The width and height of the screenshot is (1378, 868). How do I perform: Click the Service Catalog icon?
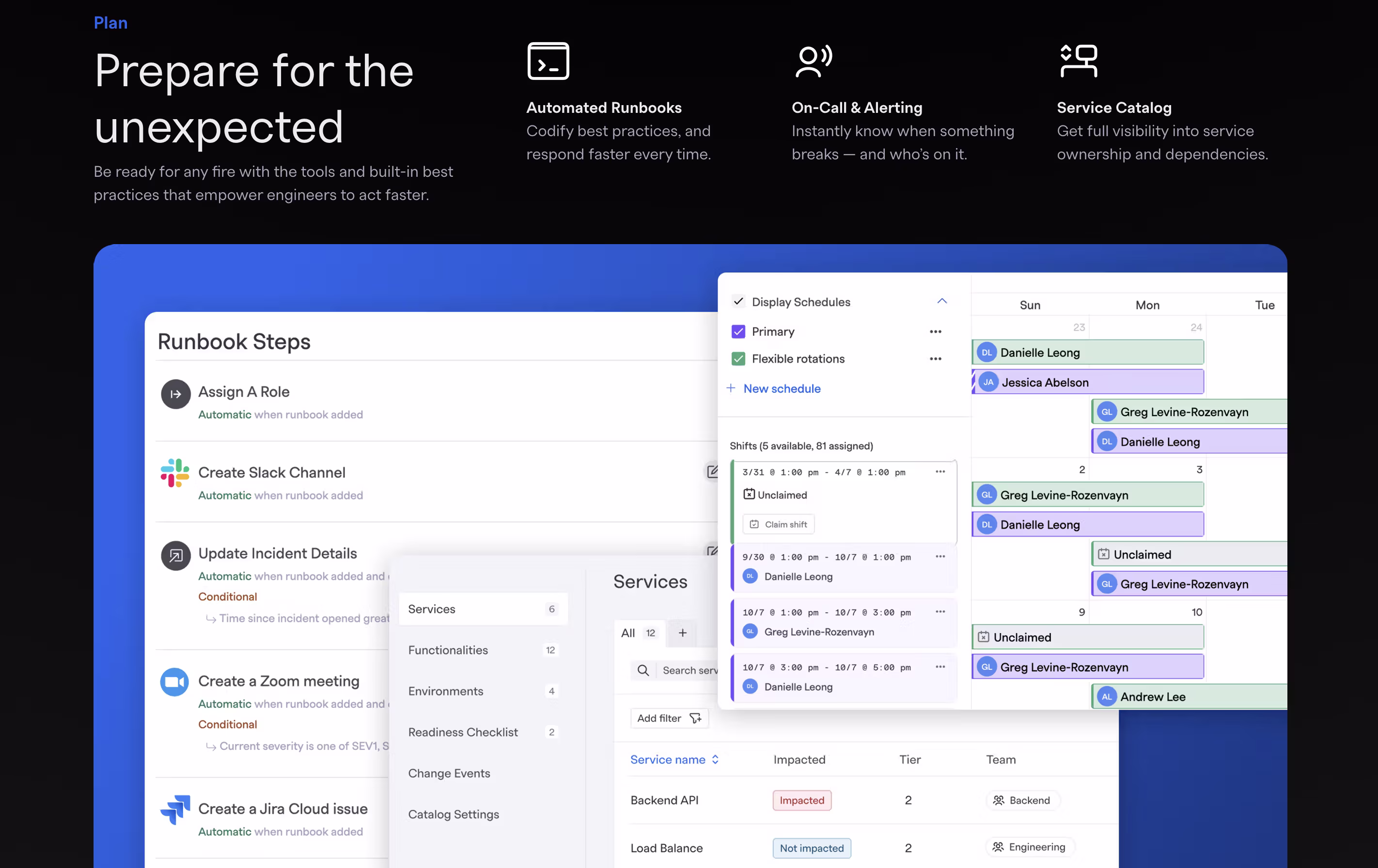(x=1078, y=61)
